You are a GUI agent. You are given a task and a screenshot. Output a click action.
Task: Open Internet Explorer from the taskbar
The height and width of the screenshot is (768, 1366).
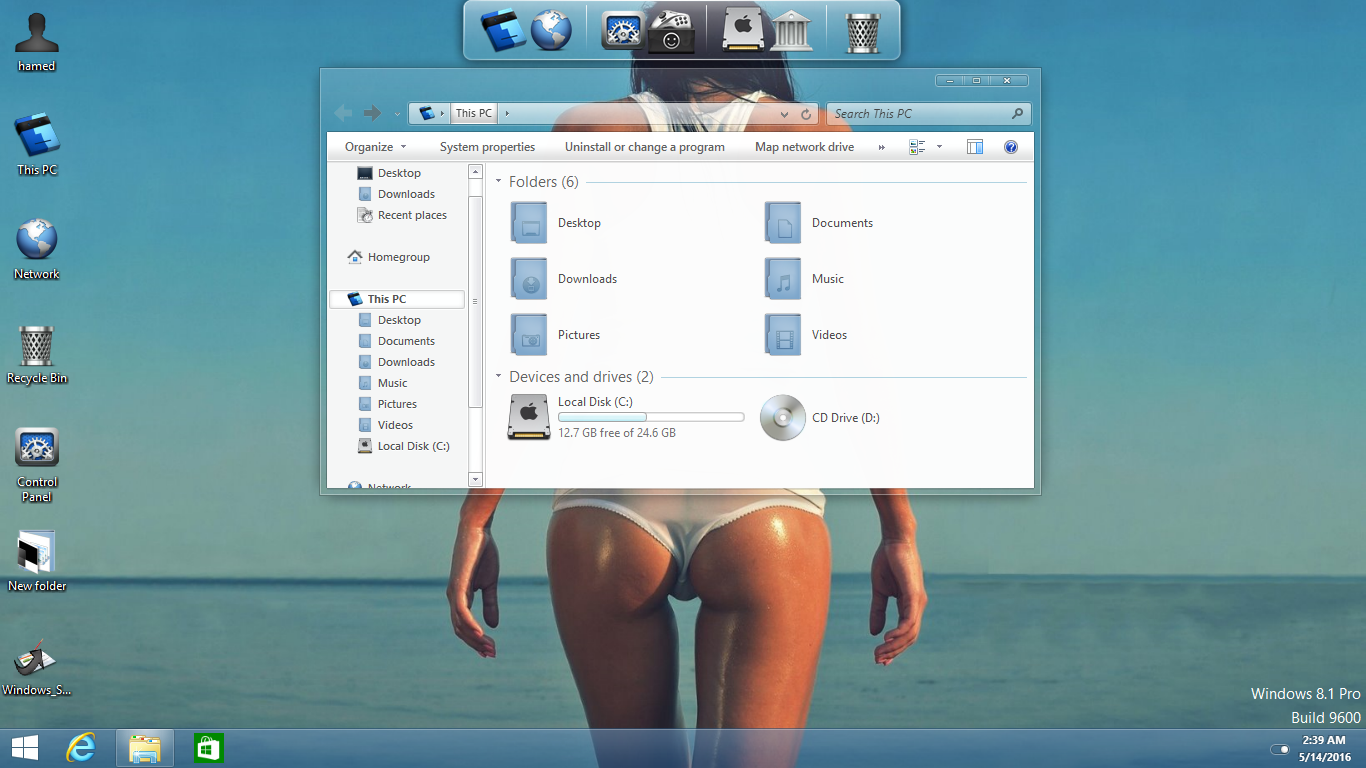click(81, 748)
